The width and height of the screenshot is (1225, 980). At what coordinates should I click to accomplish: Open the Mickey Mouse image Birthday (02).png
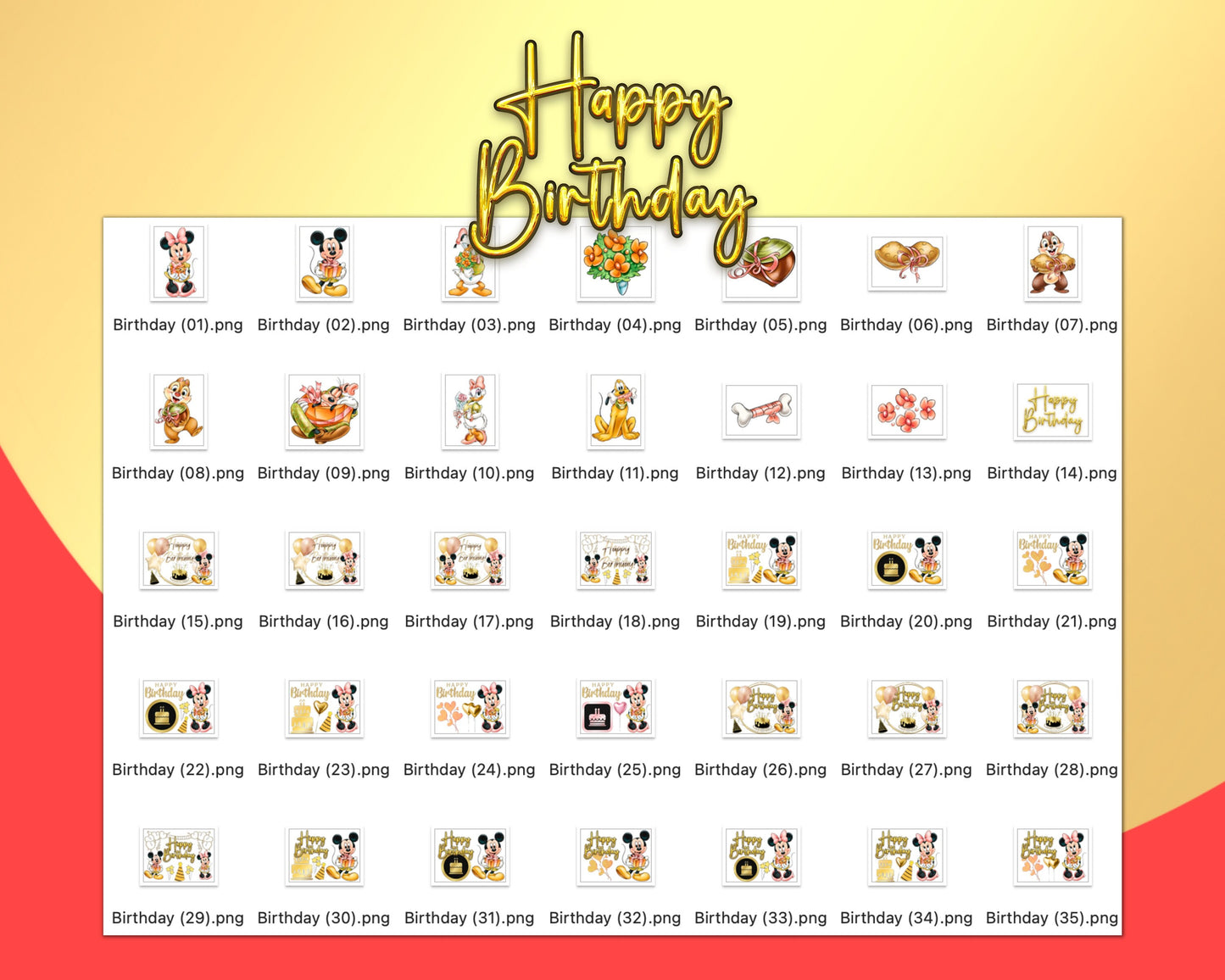pyautogui.click(x=324, y=263)
